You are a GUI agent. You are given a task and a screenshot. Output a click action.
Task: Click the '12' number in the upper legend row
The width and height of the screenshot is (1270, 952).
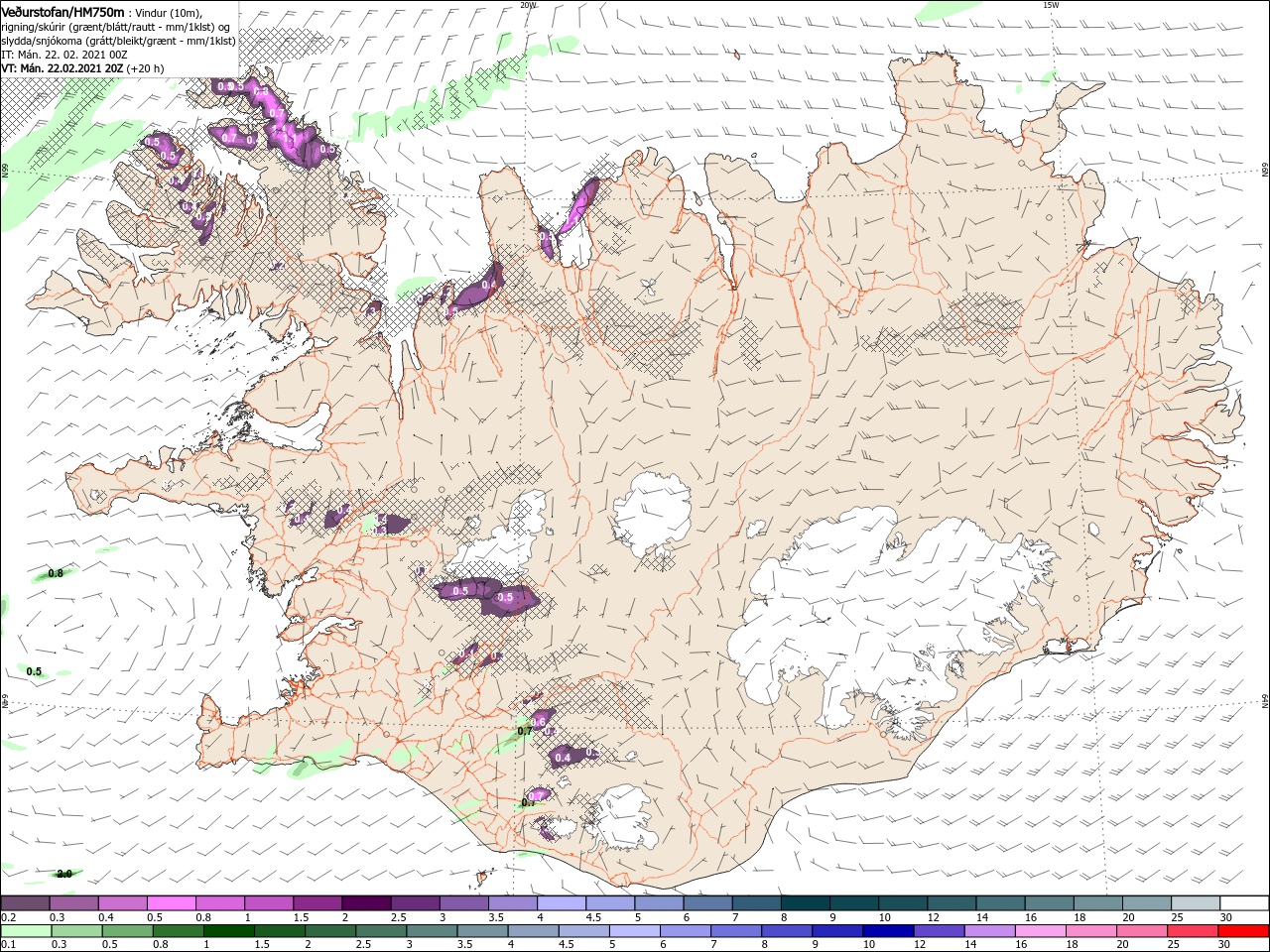(936, 917)
